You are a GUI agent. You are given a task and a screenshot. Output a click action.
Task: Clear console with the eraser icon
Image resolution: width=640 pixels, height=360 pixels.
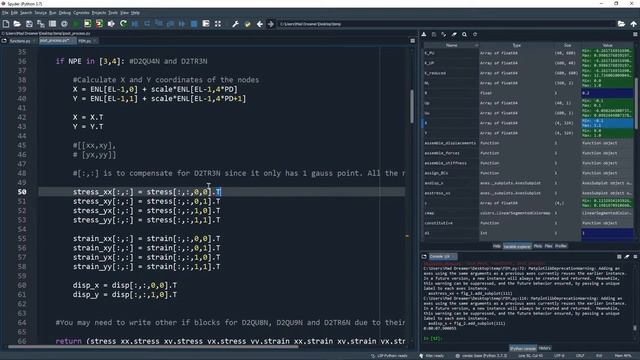click(627, 256)
